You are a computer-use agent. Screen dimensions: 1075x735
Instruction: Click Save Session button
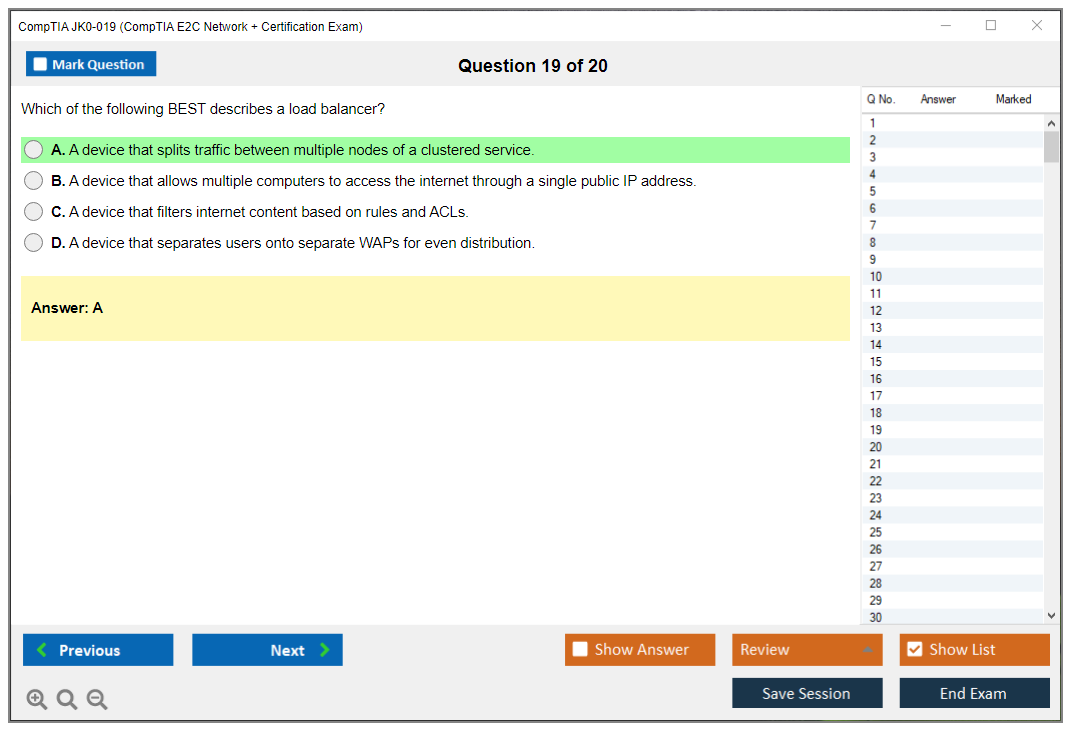click(x=806, y=693)
